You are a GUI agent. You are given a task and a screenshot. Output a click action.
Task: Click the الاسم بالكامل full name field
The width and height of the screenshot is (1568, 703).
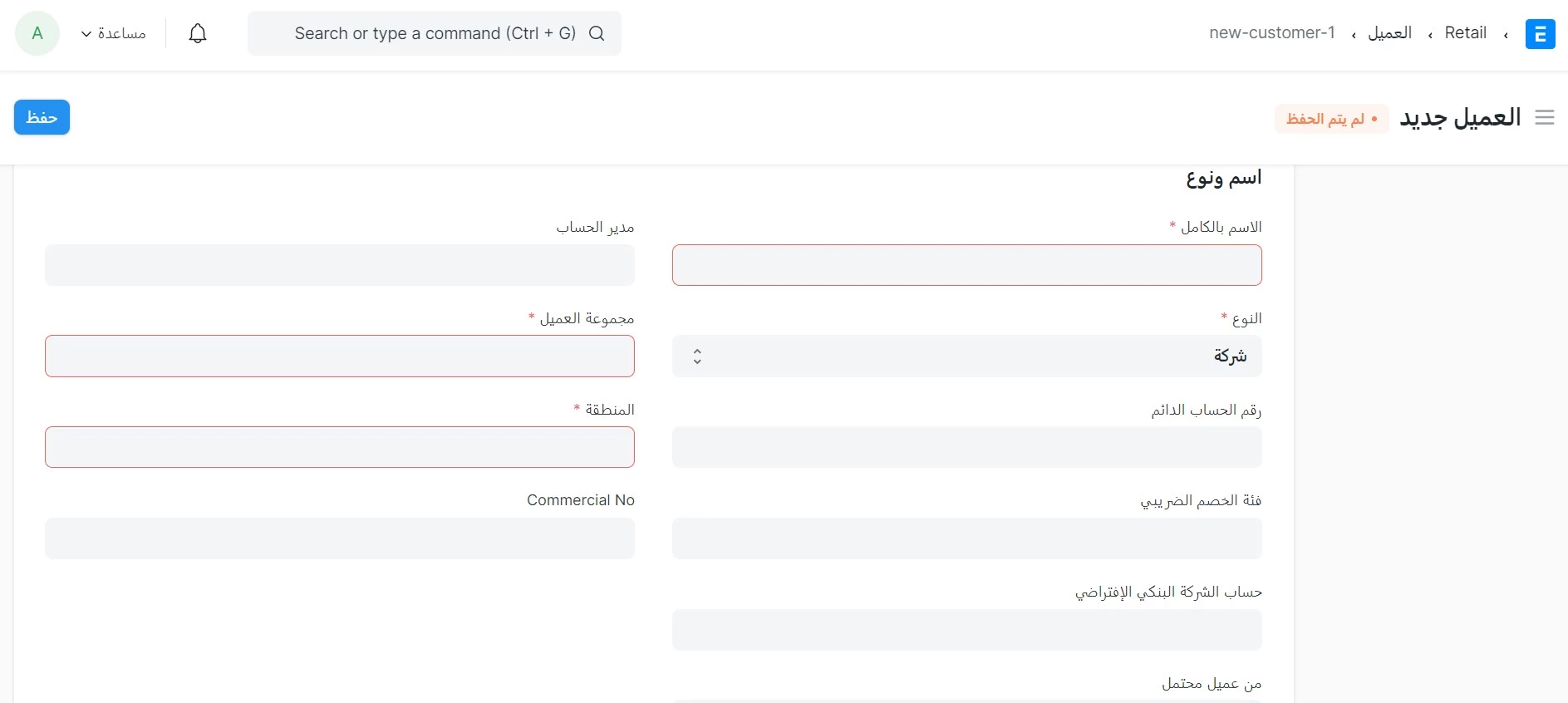pyautogui.click(x=966, y=265)
